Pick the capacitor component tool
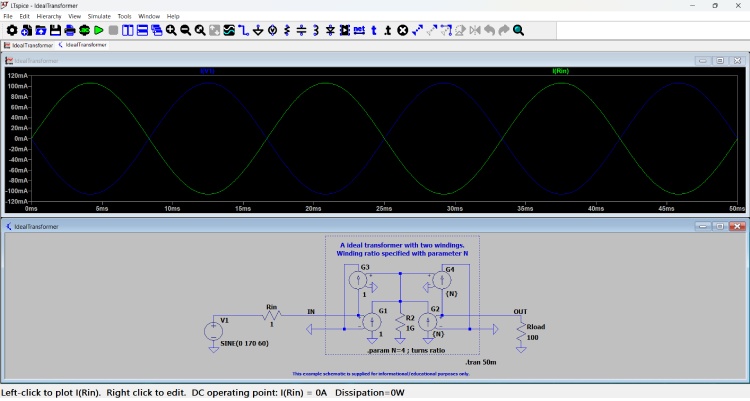 [301, 31]
